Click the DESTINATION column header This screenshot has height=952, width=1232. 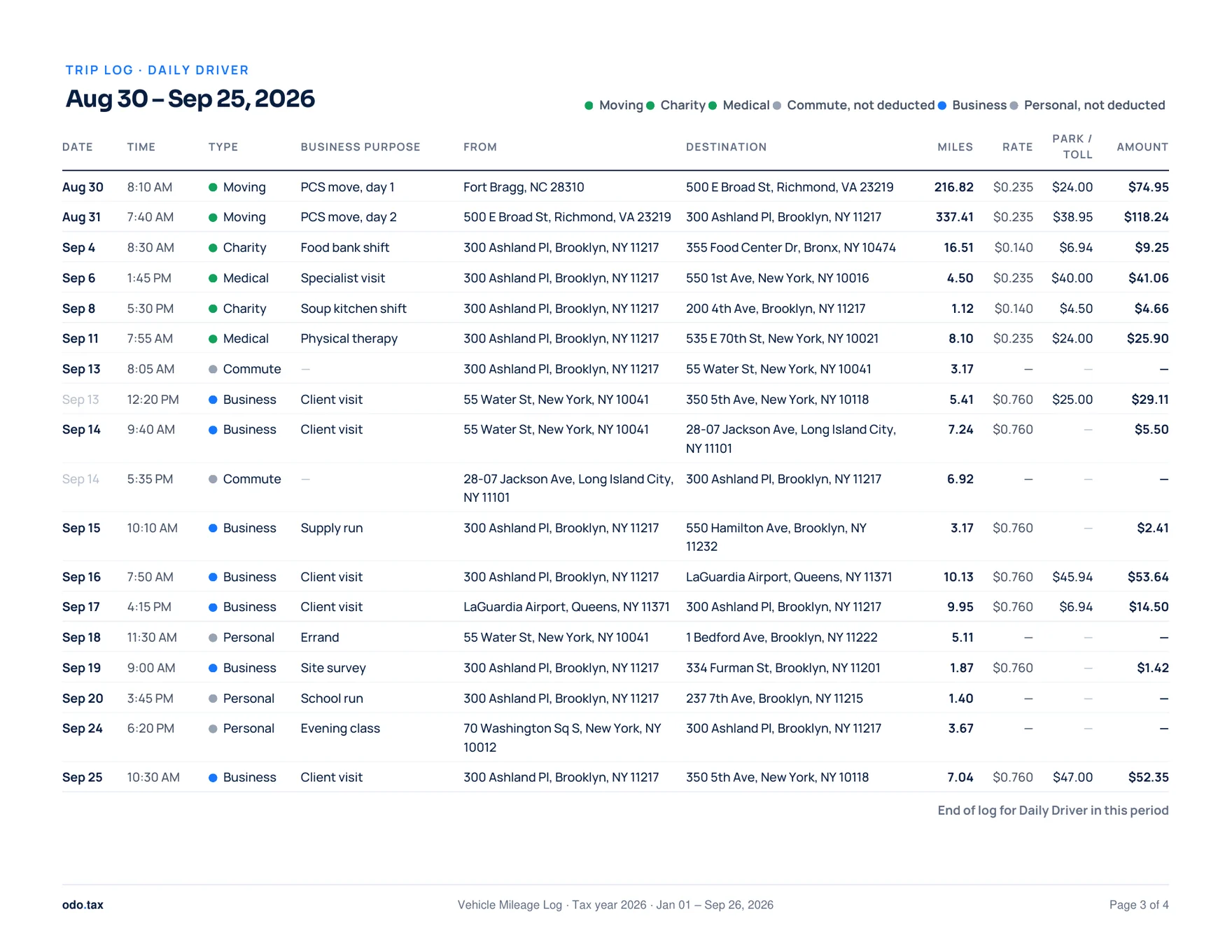(726, 147)
